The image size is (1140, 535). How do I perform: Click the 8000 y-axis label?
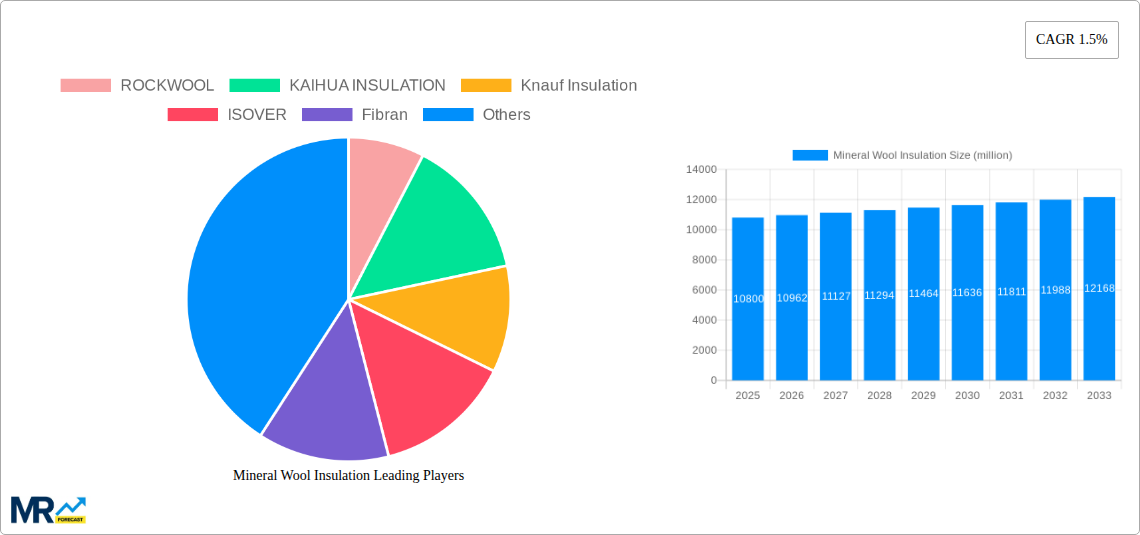click(705, 260)
